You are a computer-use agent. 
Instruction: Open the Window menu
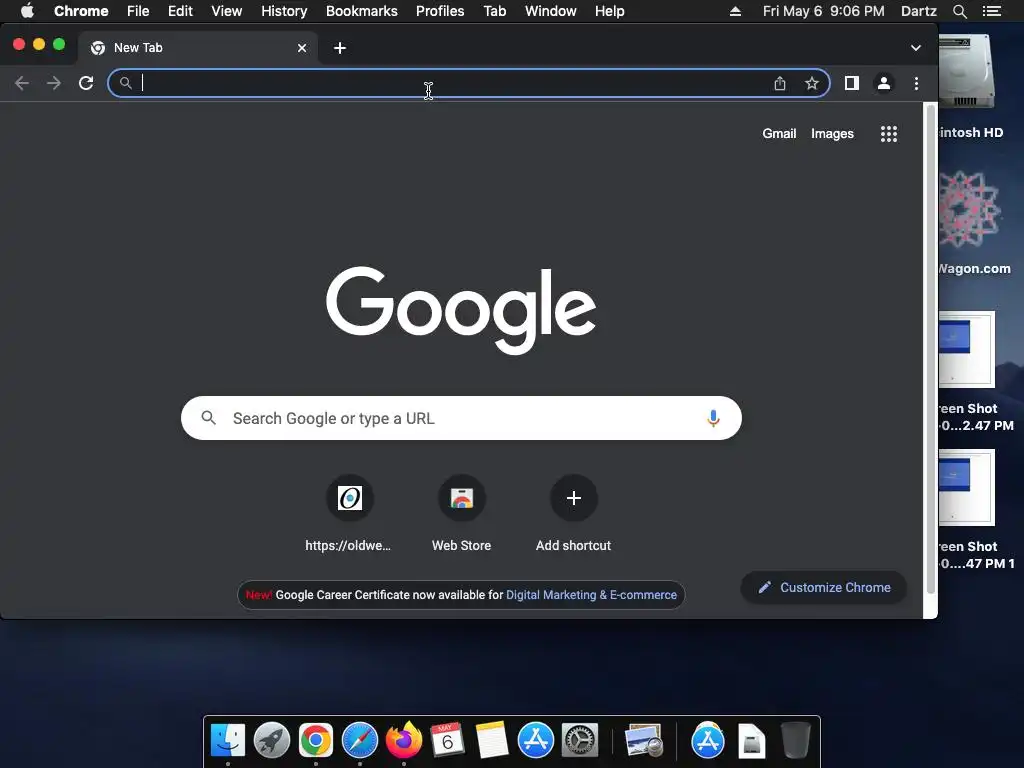551,11
